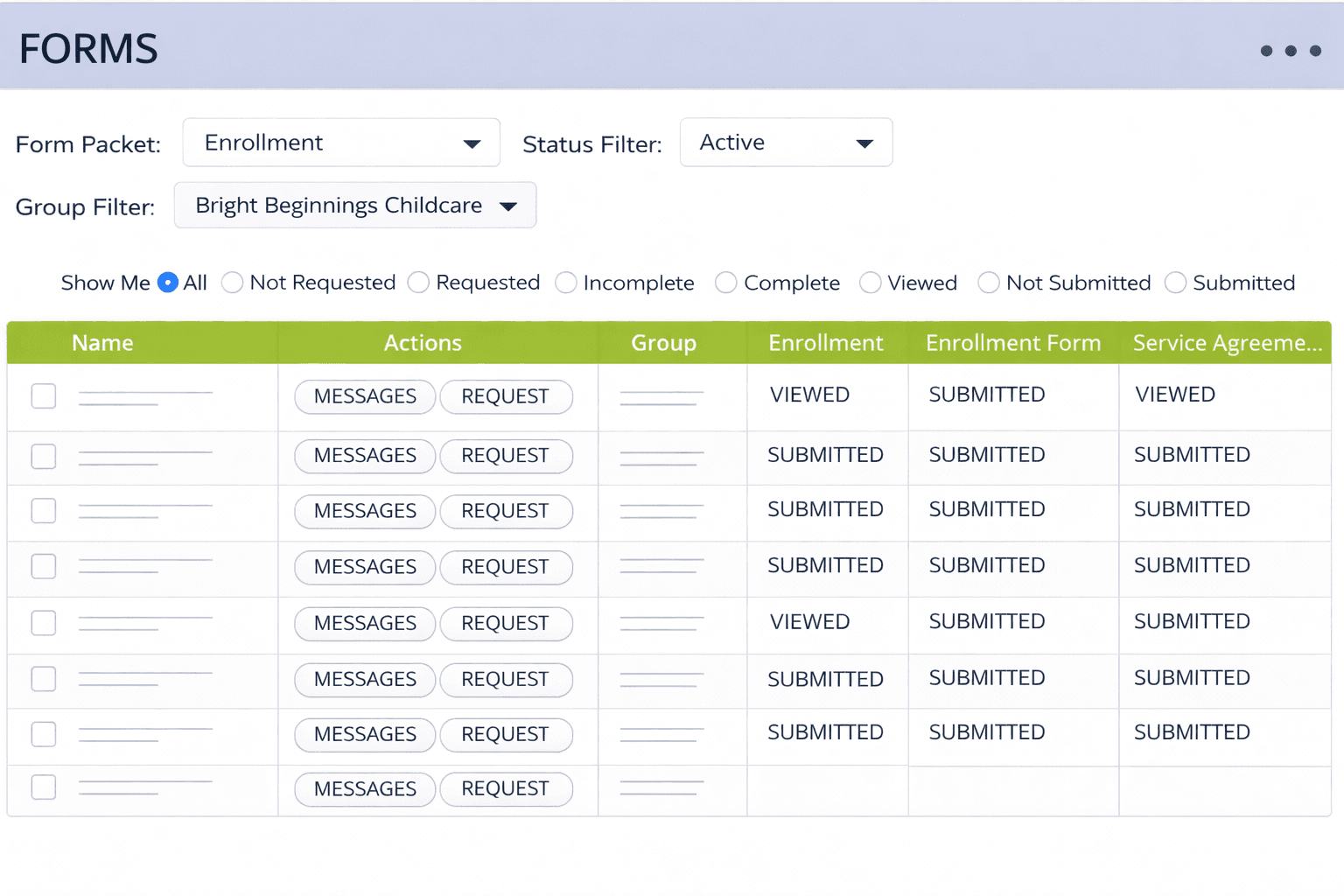
Task: Tick the seventh table row checkbox
Action: [44, 734]
